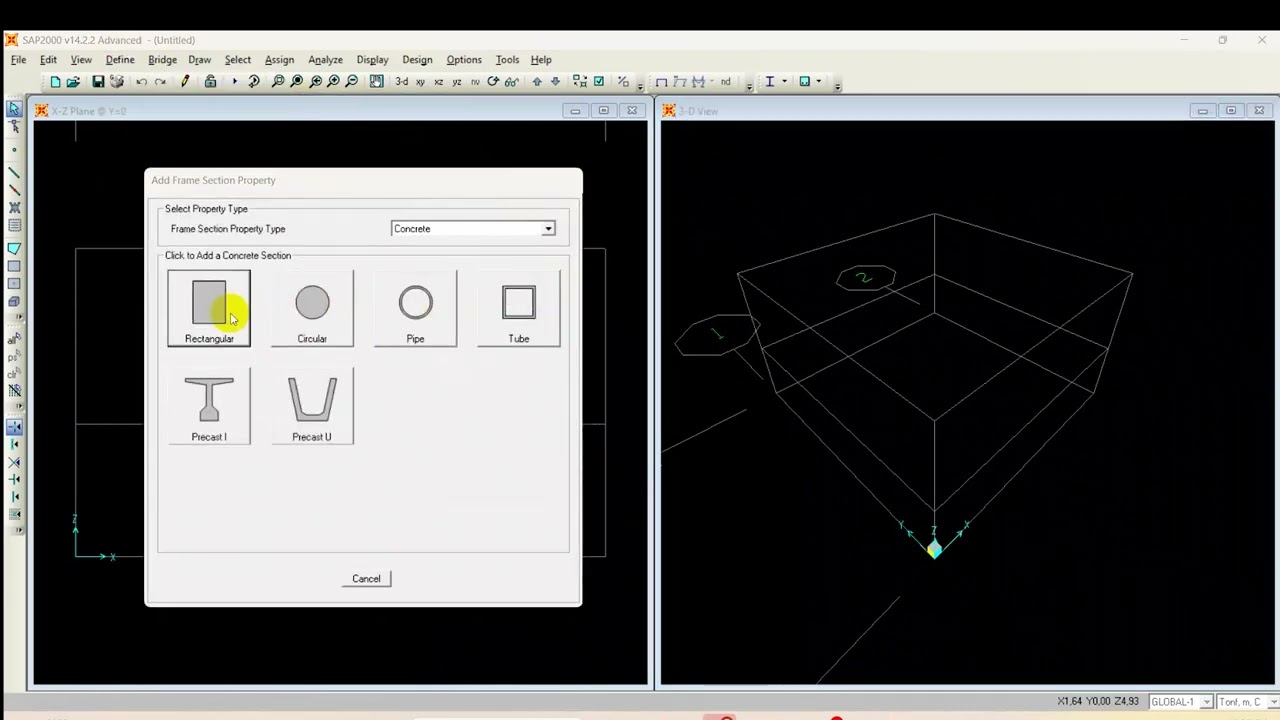Click the Set Display Options checkbox icon

[598, 81]
